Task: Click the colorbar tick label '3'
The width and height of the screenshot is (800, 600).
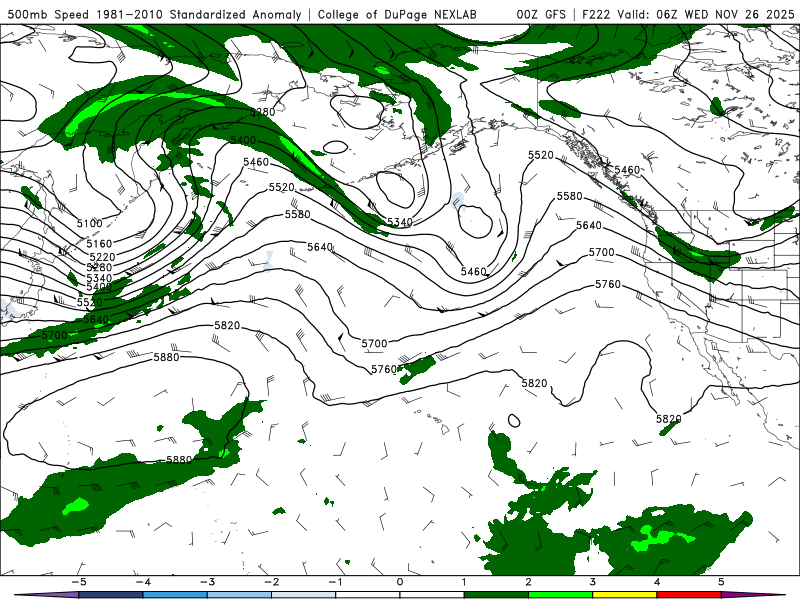Action: pos(592,582)
